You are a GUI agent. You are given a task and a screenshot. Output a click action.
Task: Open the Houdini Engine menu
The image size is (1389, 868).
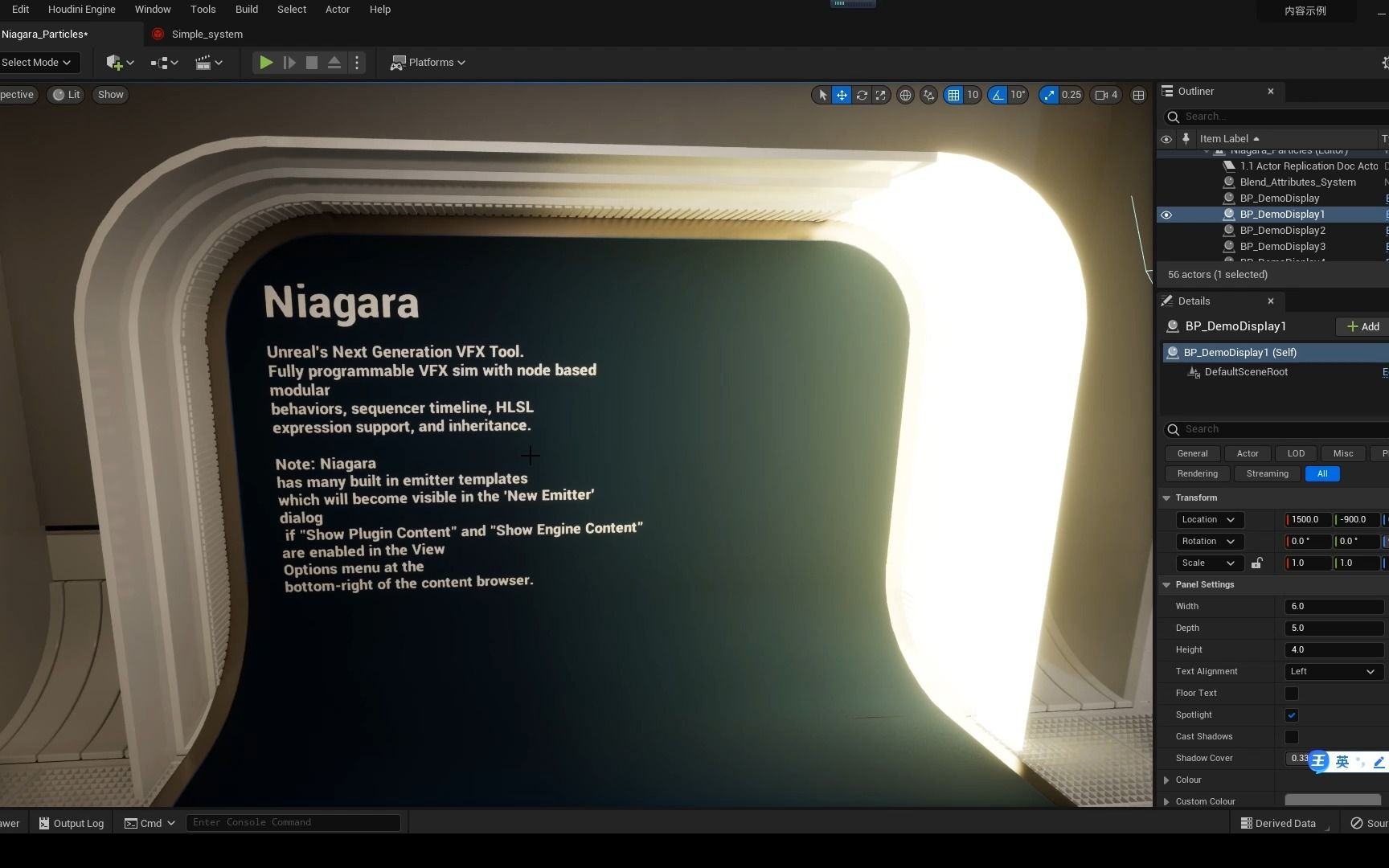click(x=81, y=9)
